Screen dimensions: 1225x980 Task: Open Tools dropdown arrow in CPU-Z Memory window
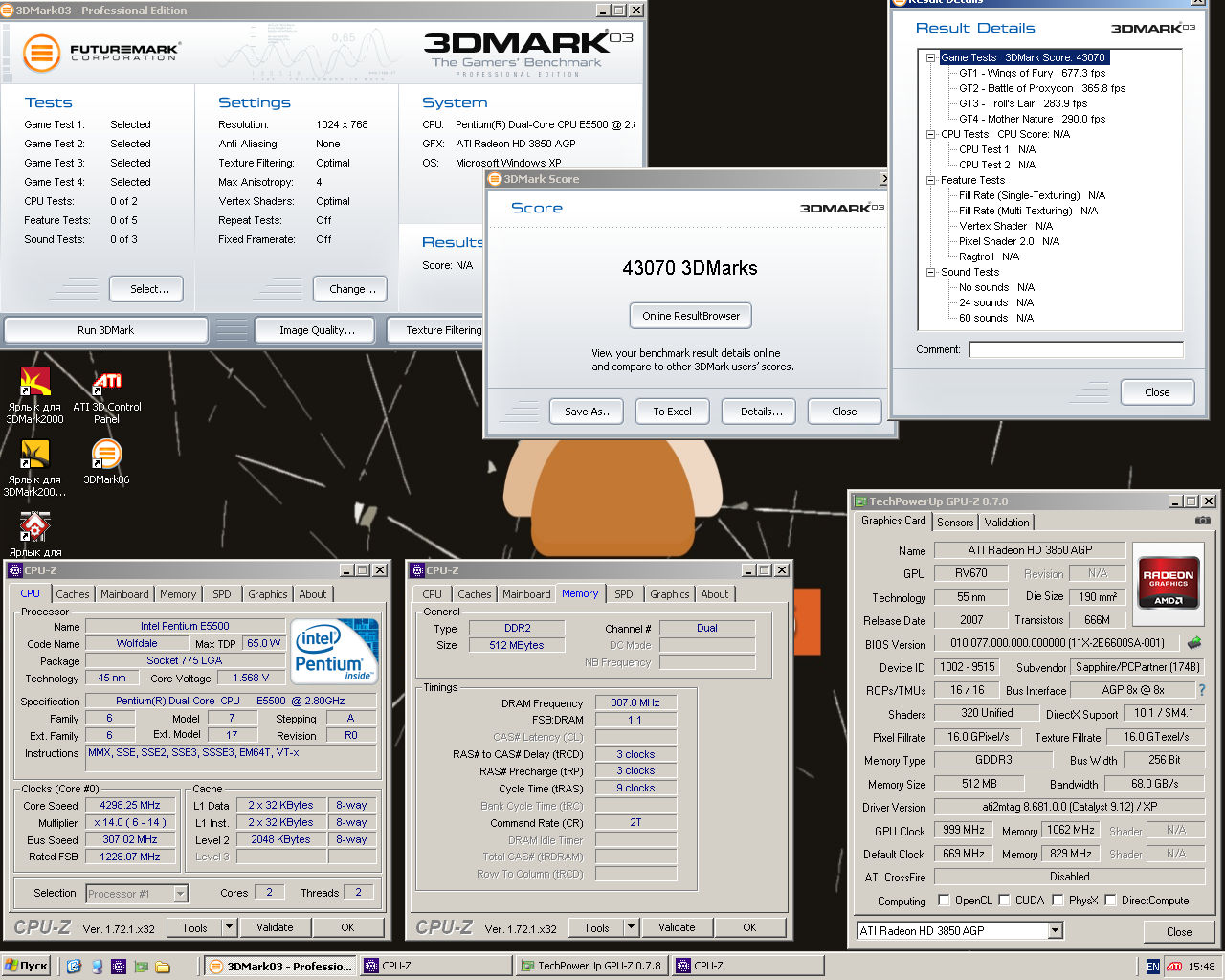[631, 927]
